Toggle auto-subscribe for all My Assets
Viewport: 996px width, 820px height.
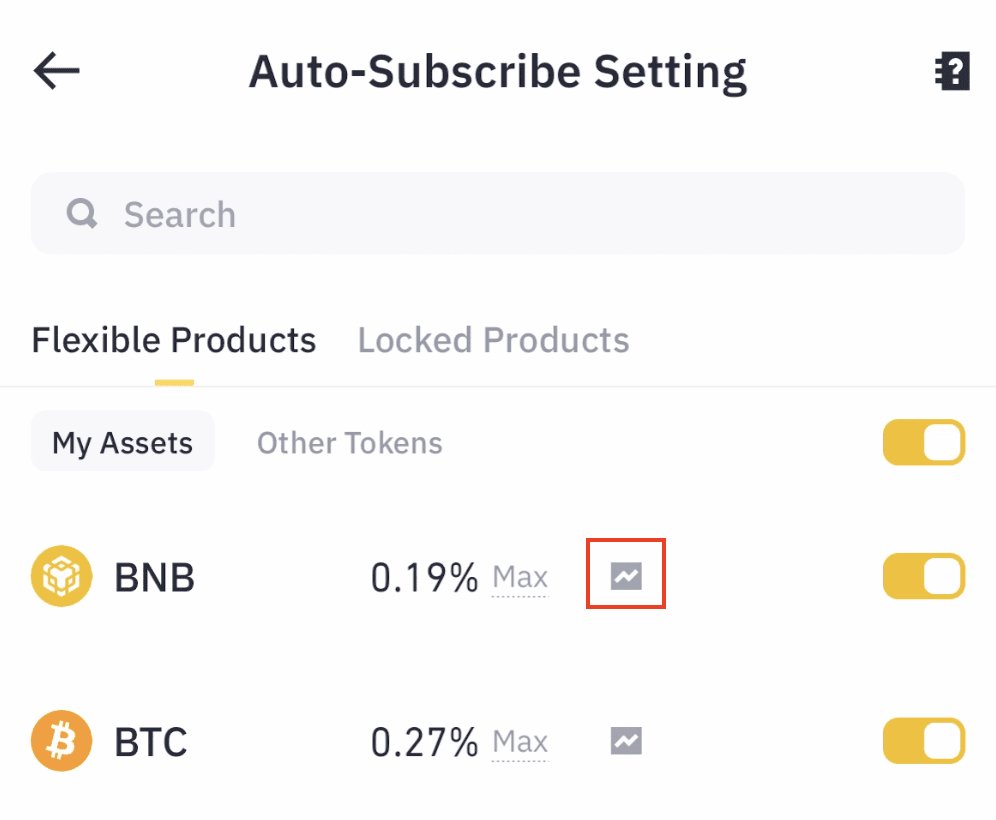[923, 442]
